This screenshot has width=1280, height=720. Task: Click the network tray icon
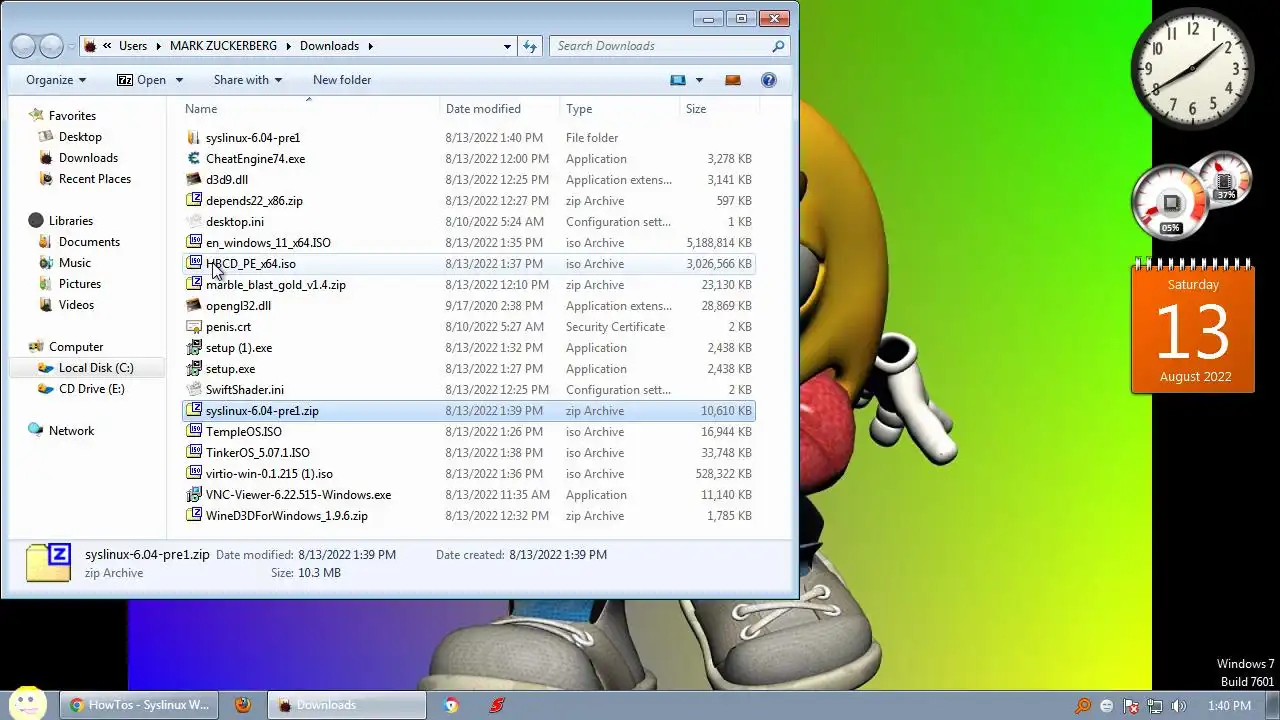[1154, 706]
